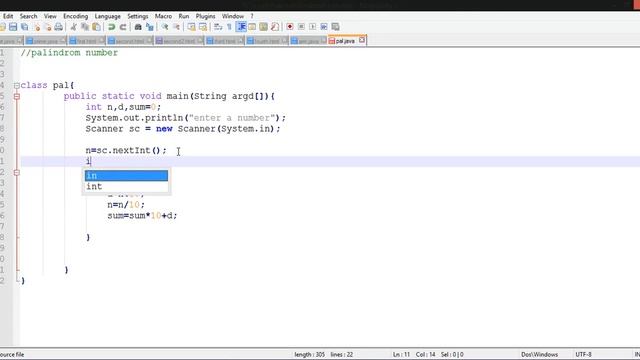Image resolution: width=640 pixels, height=360 pixels.
Task: Click Run Macro Multiple Times icon
Action: click(x=324, y=27)
